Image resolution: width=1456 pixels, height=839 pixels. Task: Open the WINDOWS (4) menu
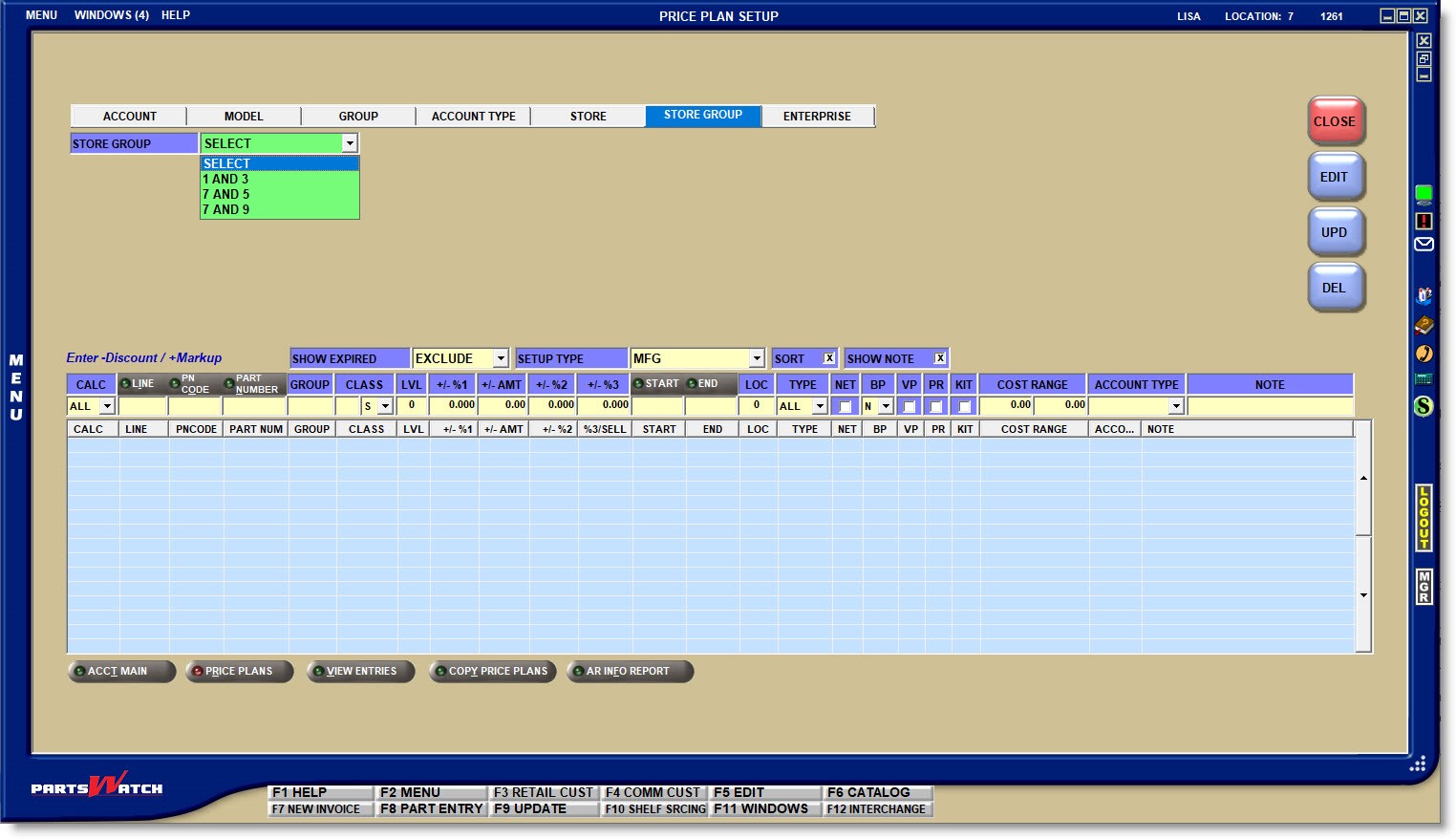tap(112, 15)
